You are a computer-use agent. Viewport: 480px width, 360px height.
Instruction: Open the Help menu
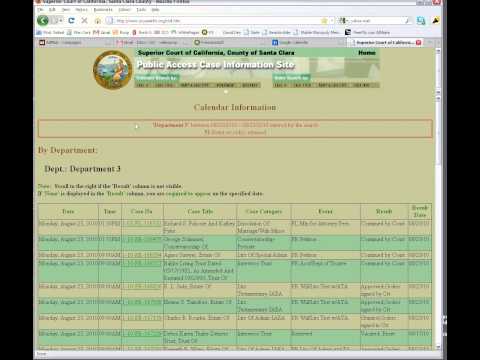[x=155, y=10]
